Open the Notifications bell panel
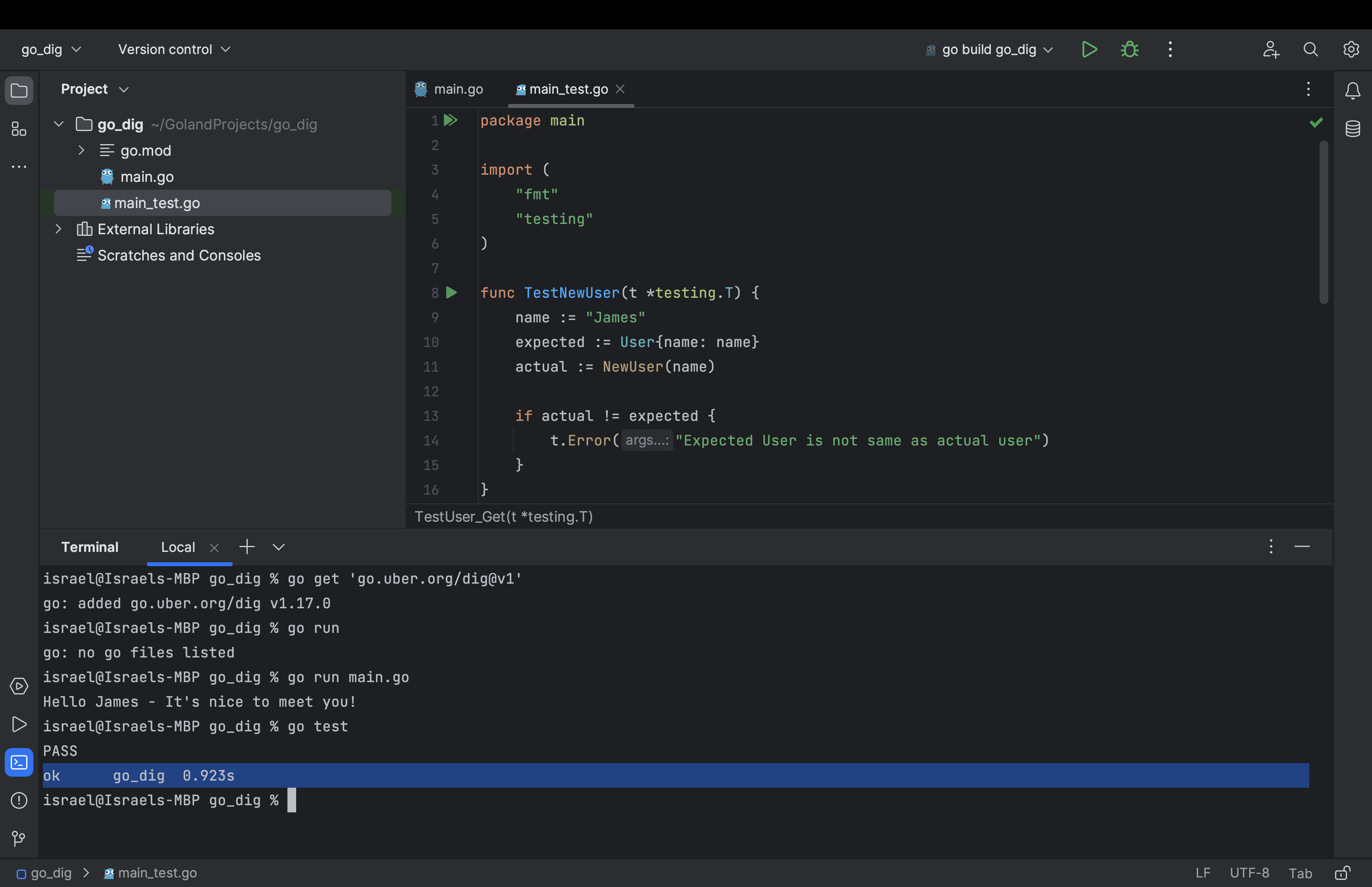 click(x=1353, y=91)
